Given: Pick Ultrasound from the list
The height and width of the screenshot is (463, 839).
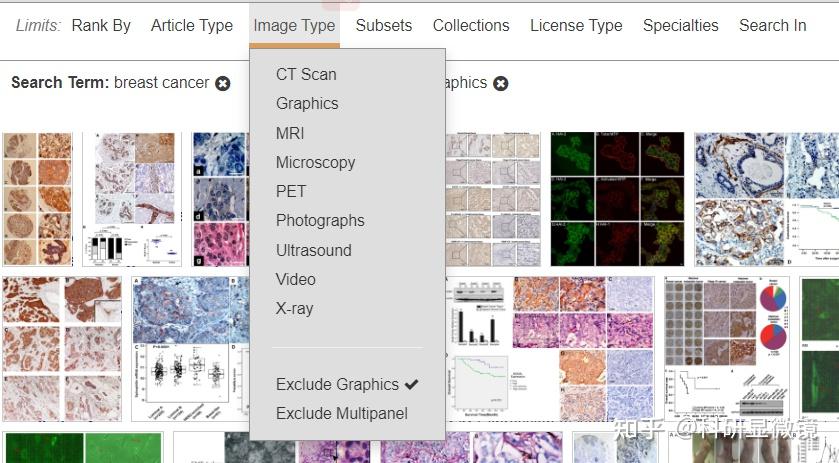Looking at the screenshot, I should coord(313,250).
